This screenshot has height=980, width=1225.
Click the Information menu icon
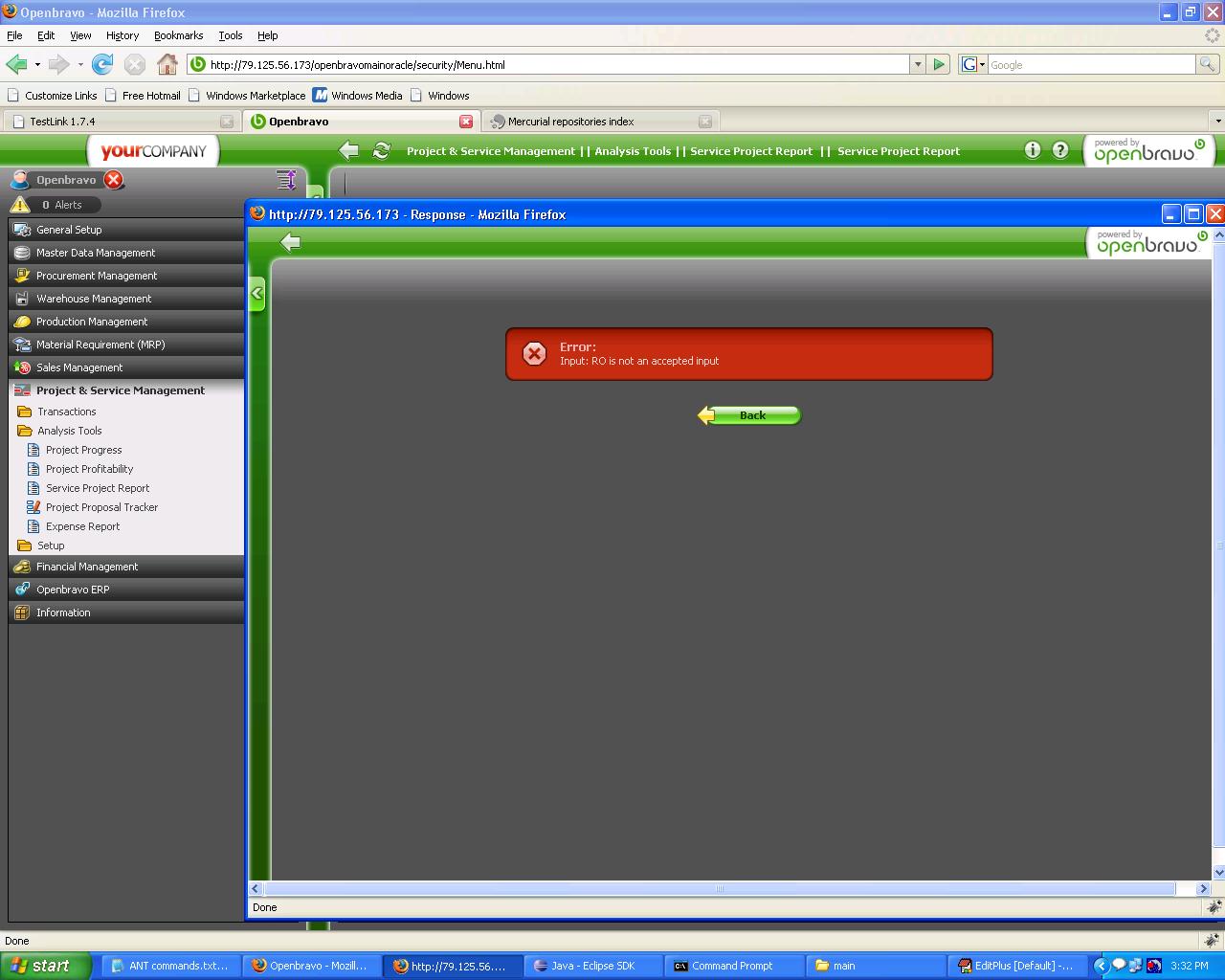[x=22, y=612]
